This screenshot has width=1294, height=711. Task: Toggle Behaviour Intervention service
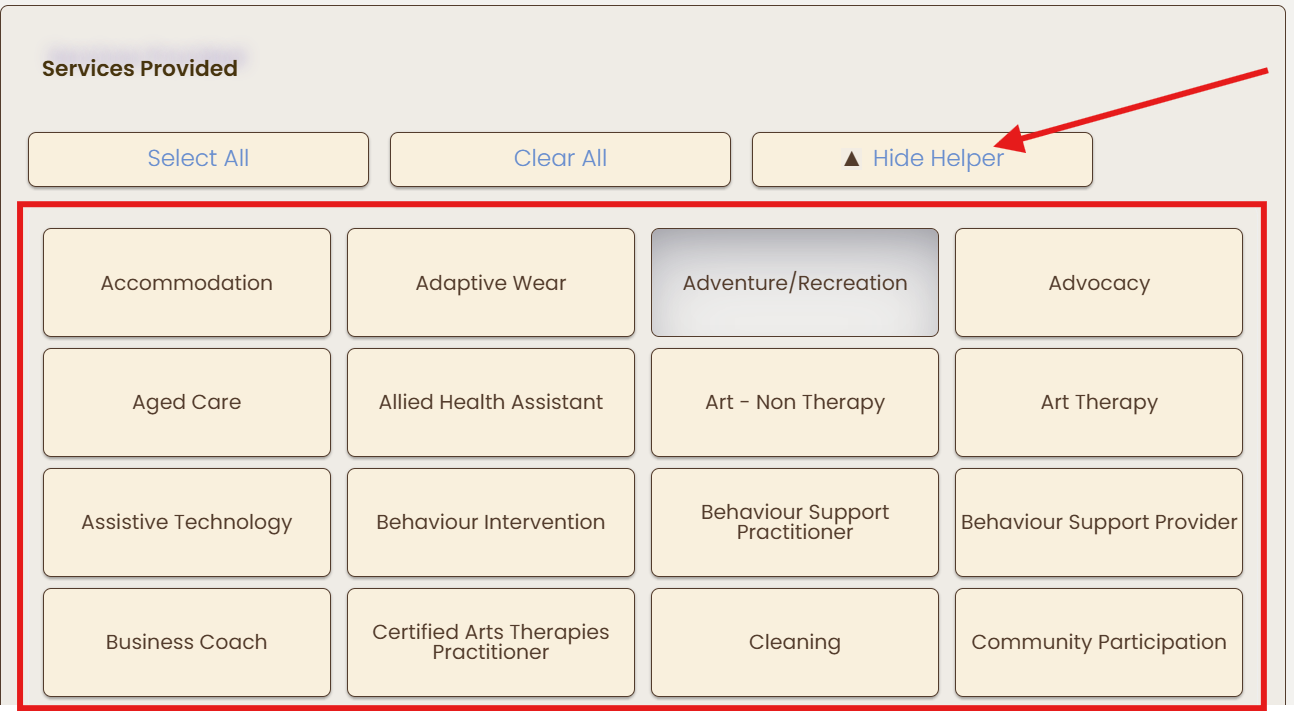click(491, 523)
